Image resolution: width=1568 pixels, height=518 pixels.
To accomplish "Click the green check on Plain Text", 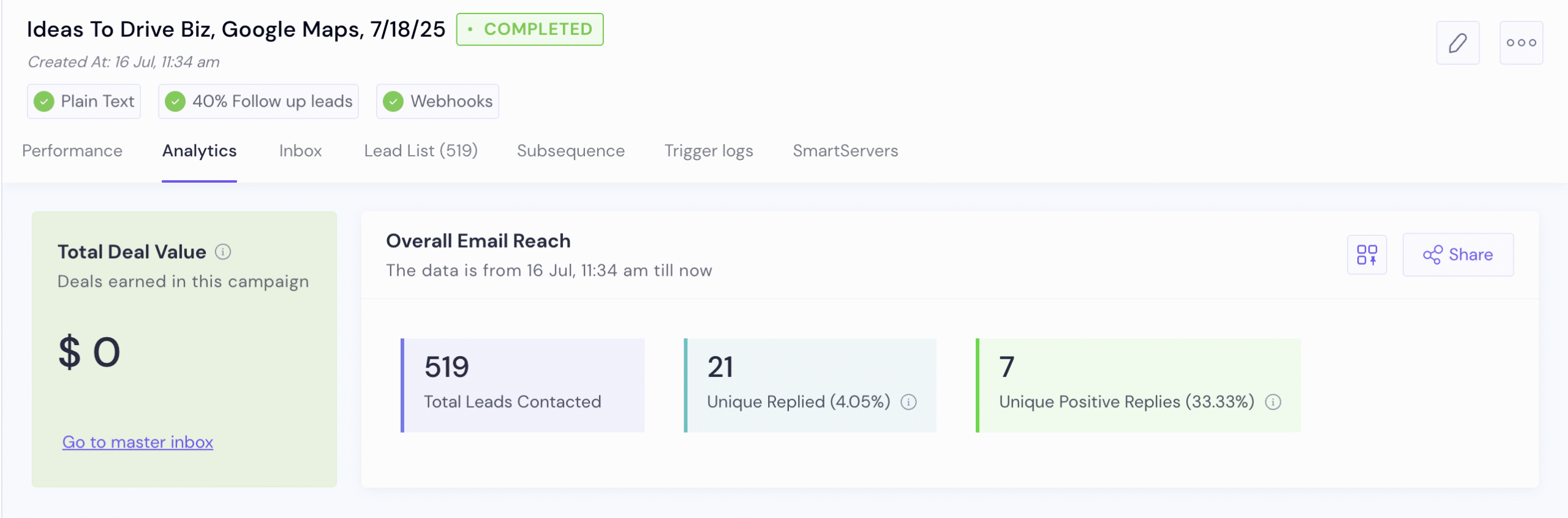I will tap(44, 101).
